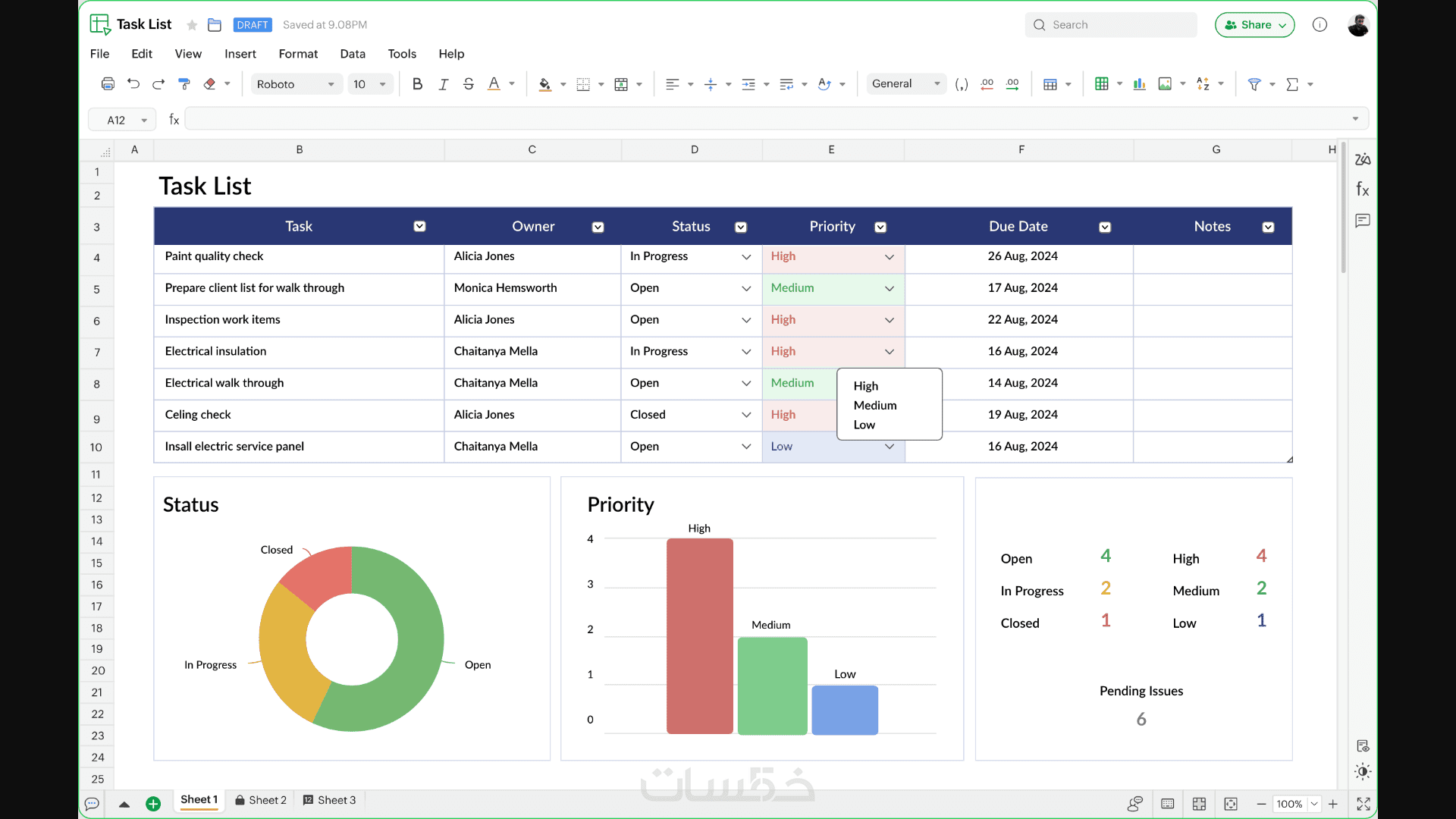Open the Roboto font dropdown
Screen dimensions: 1456x819
coord(296,84)
